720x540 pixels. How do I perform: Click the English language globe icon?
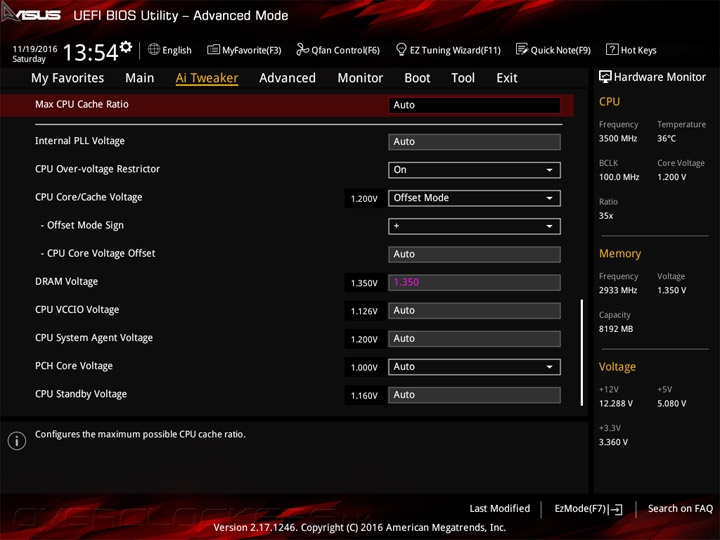click(154, 49)
